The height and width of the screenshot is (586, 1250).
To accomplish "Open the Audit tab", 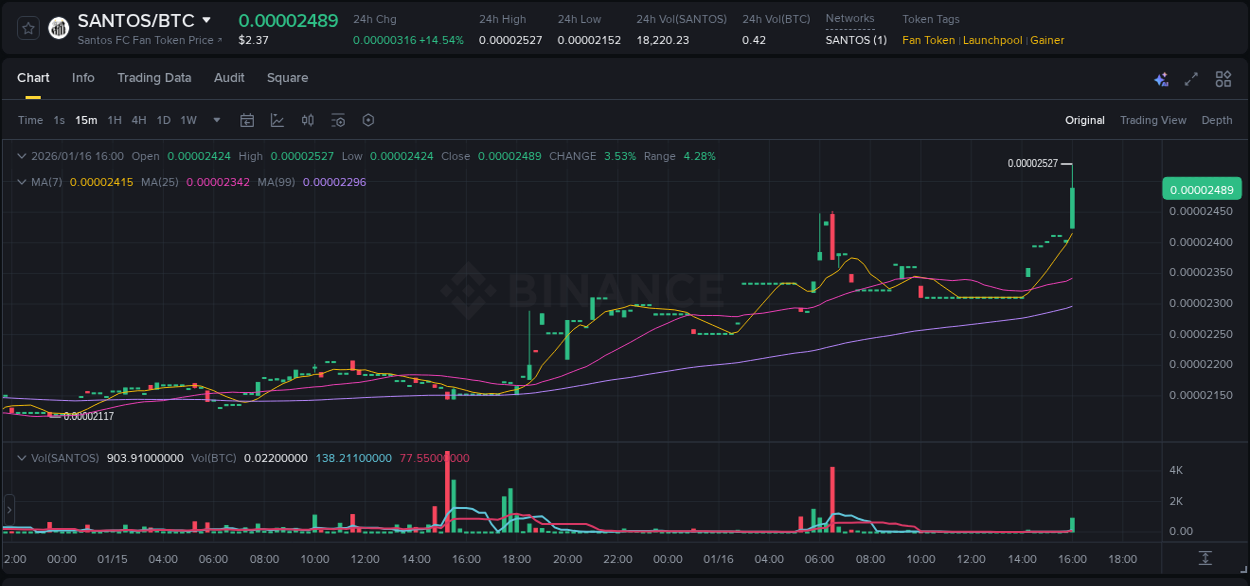I will [x=229, y=78].
